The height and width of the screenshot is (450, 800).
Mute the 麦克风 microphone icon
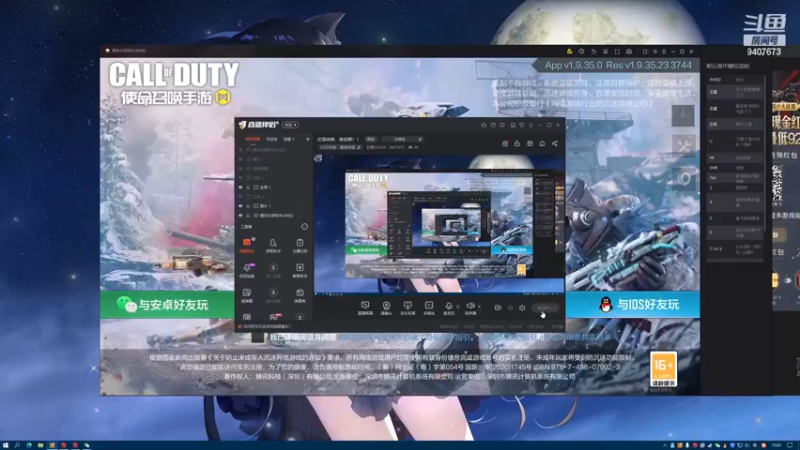tap(448, 308)
